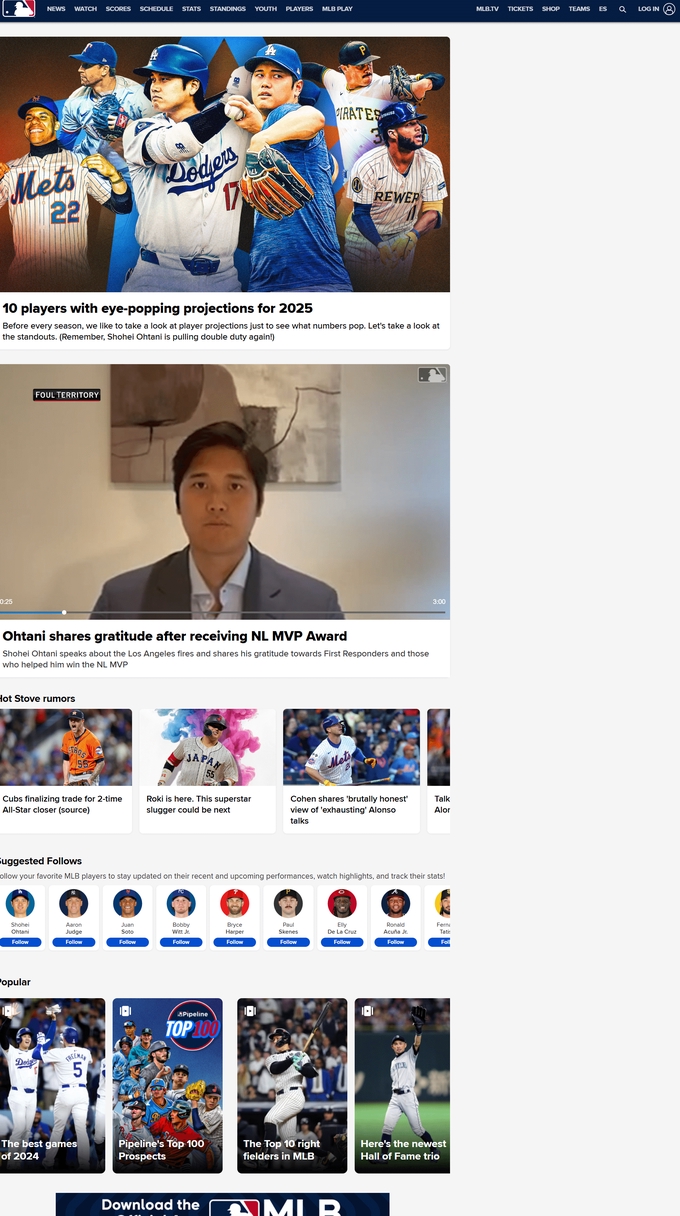Open the 10 players projections hero image
The width and height of the screenshot is (680, 1216).
click(x=225, y=164)
